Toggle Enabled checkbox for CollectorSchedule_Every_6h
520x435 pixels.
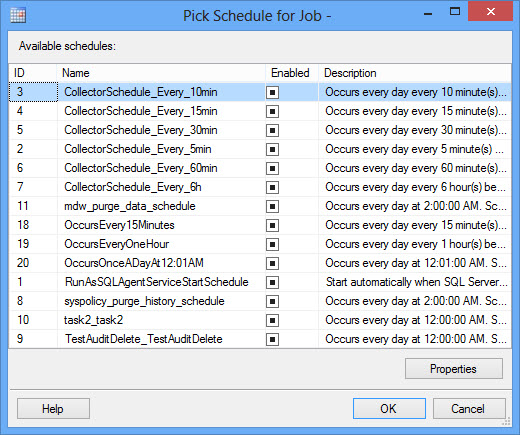(272, 187)
